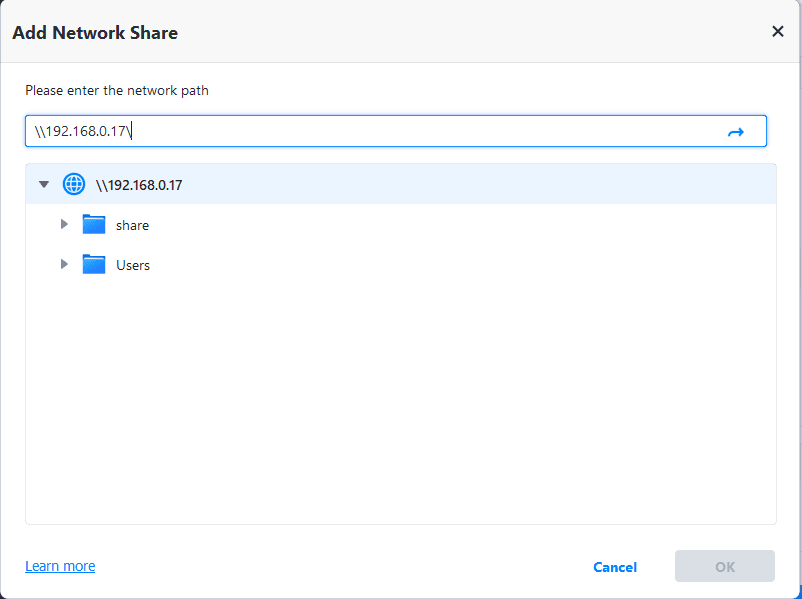
Task: Click the globe icon for \\192.168.0.17
Action: [74, 184]
